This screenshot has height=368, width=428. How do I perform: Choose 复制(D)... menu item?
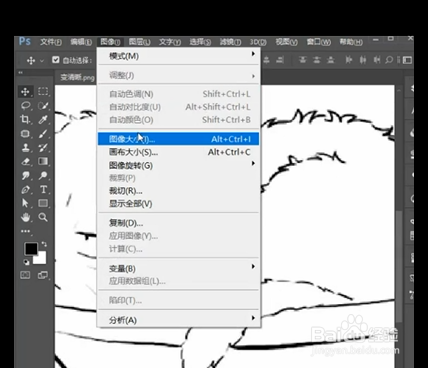(x=178, y=223)
